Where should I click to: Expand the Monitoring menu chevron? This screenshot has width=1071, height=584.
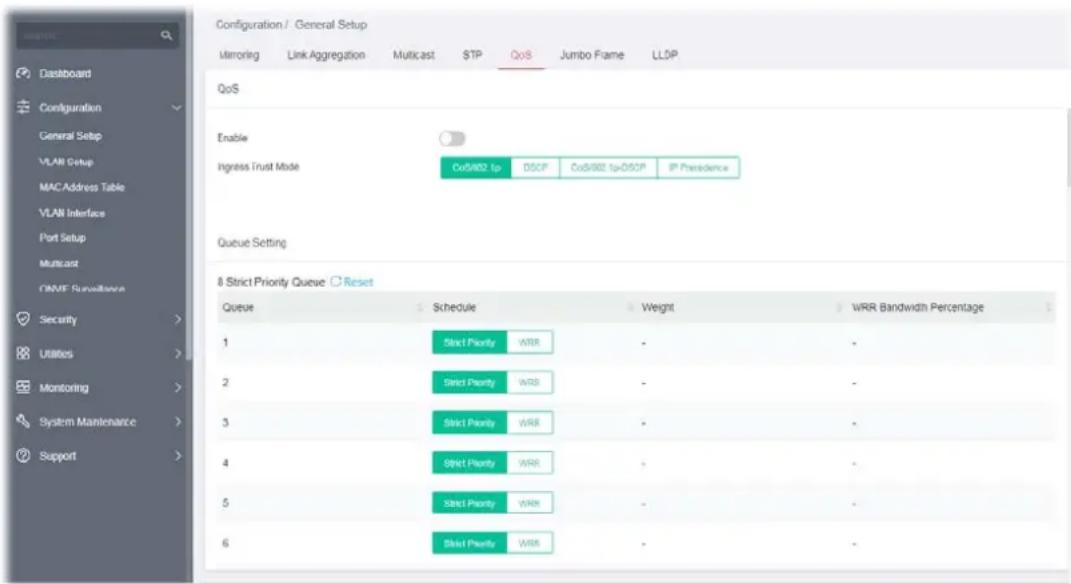(178, 387)
